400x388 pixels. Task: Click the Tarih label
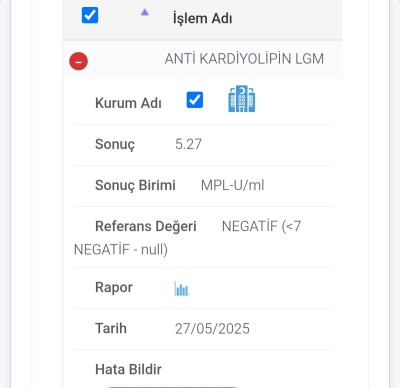[111, 328]
